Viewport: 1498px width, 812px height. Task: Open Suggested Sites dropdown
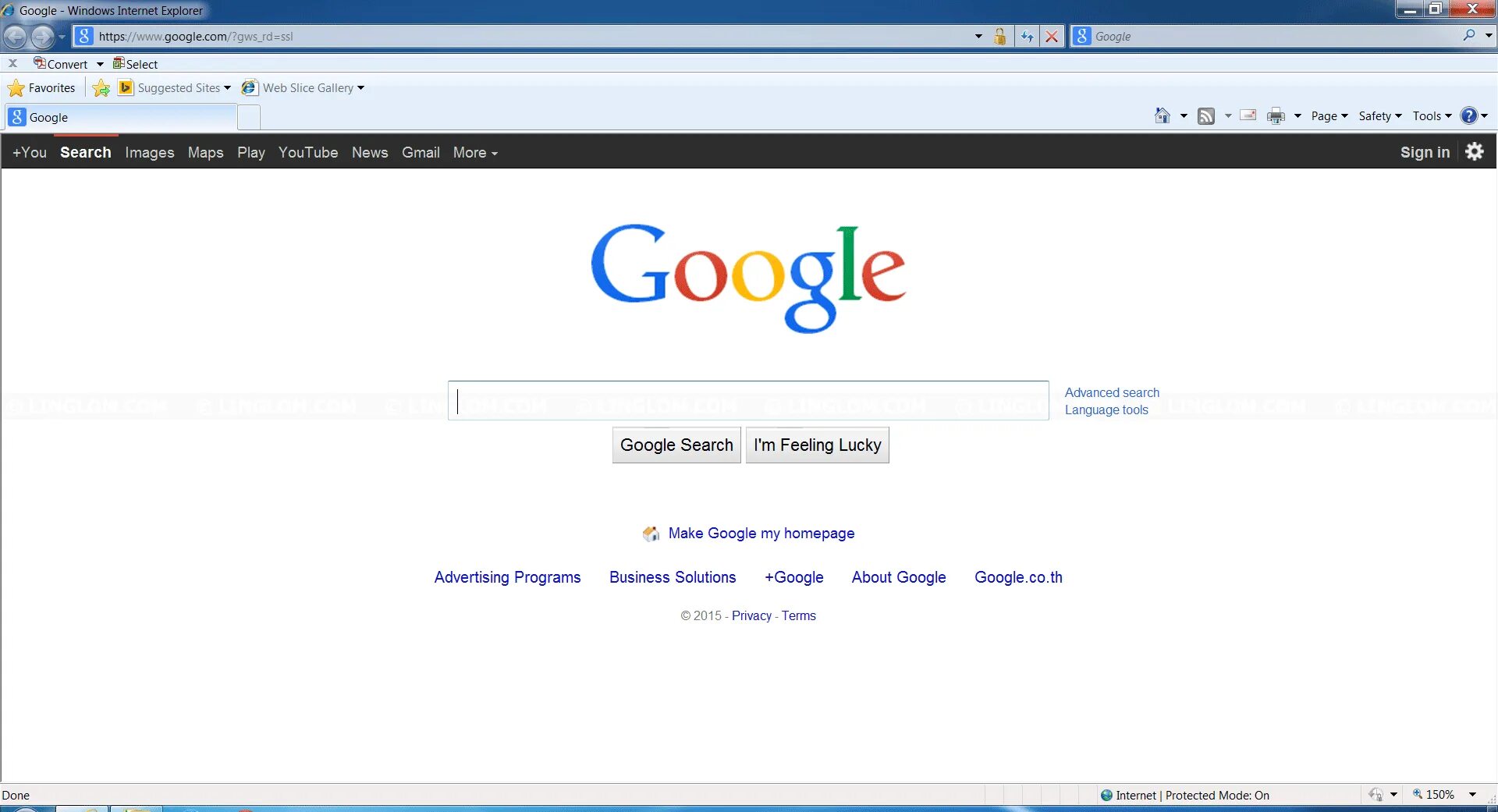(175, 87)
